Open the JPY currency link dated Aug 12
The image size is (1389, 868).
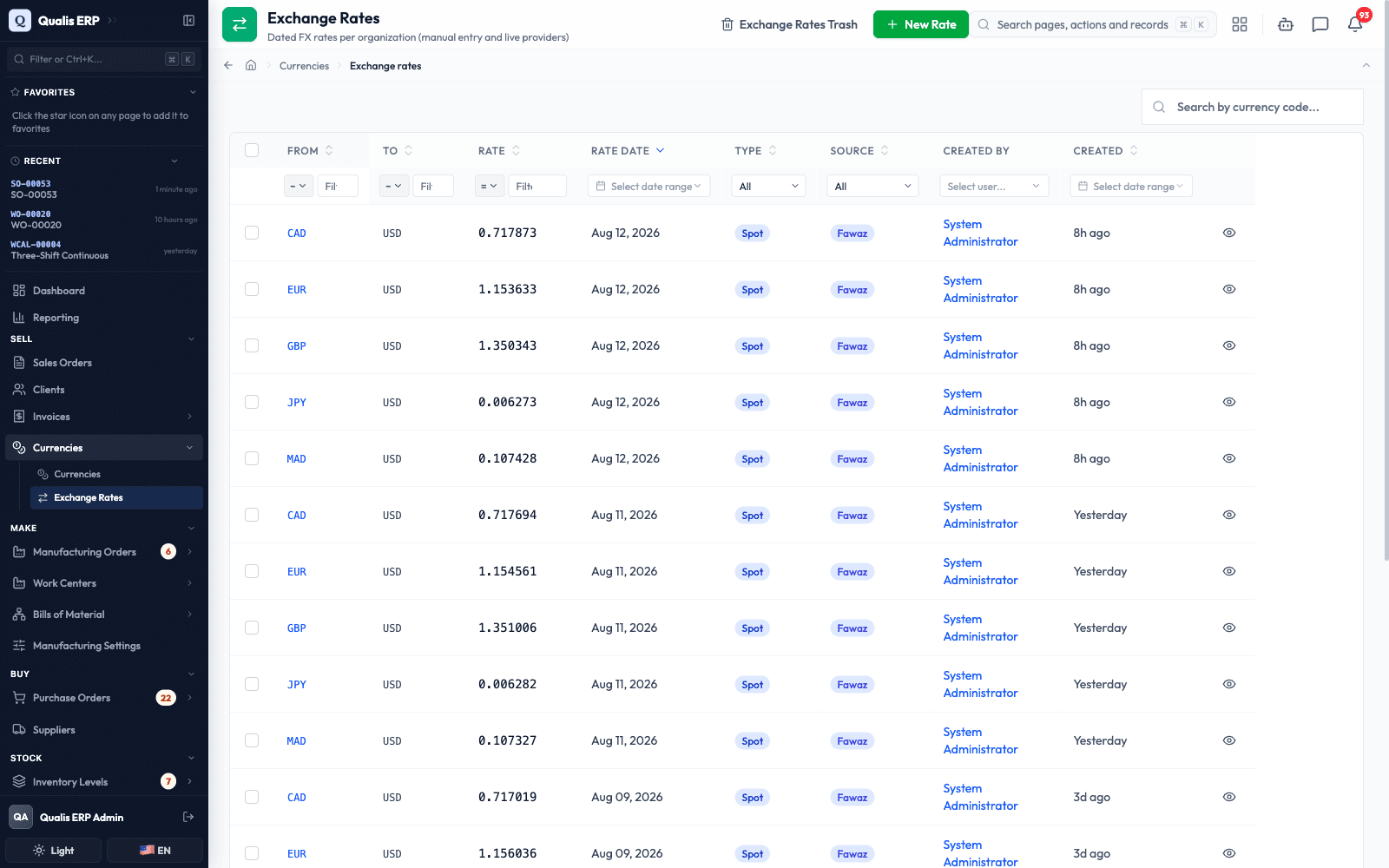coord(297,402)
